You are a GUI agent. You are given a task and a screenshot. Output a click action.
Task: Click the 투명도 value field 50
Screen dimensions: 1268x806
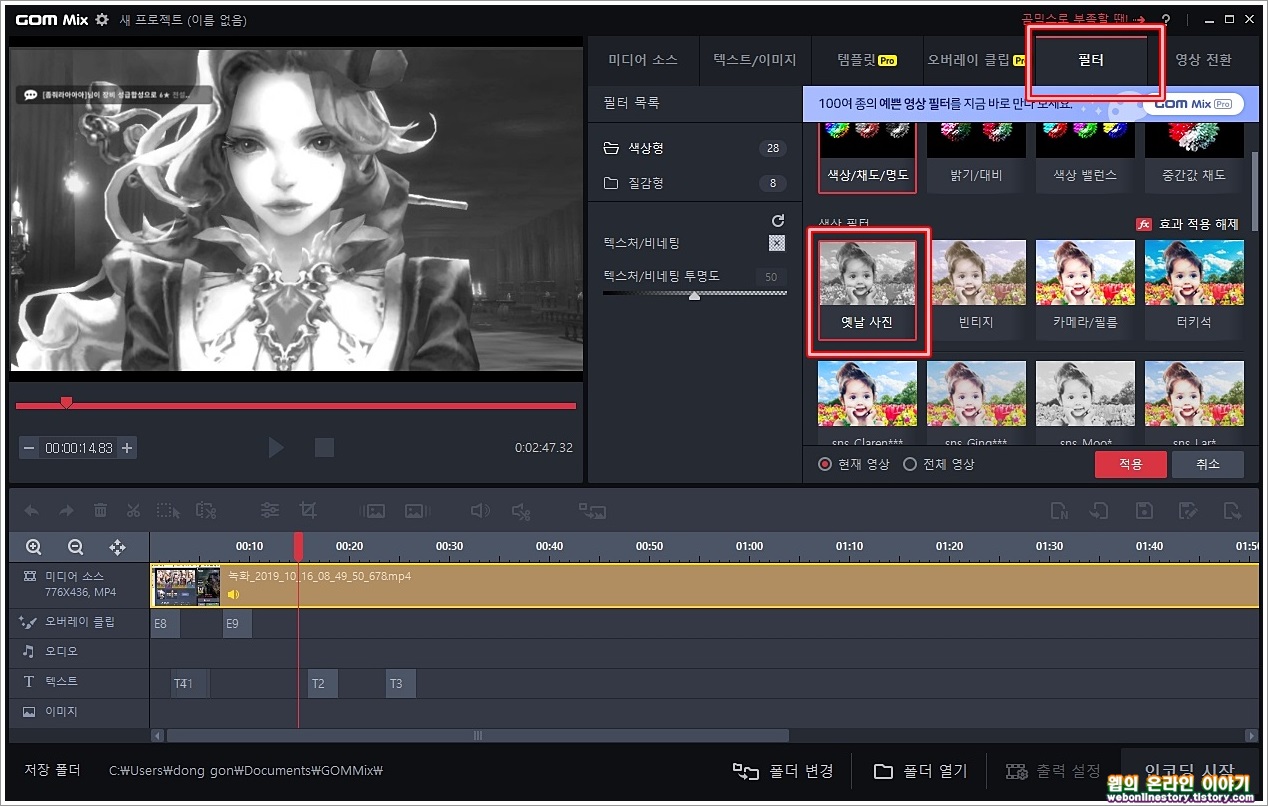click(771, 277)
